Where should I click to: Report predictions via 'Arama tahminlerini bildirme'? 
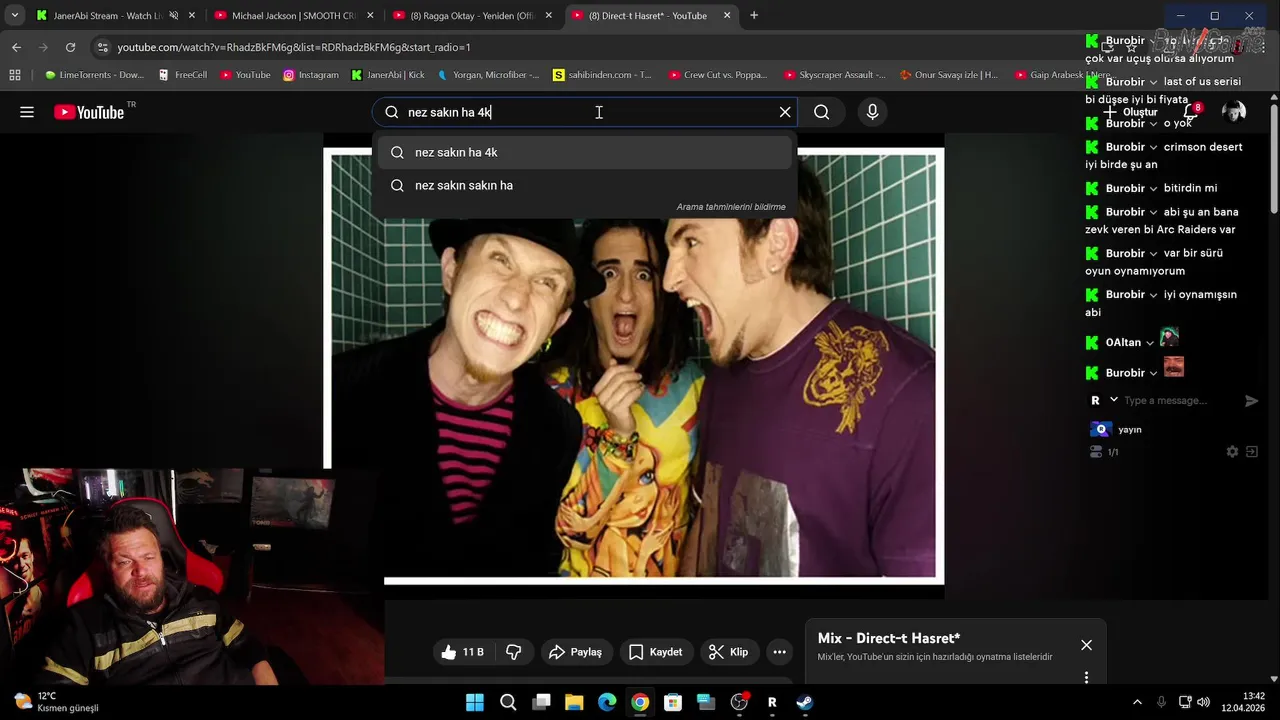click(731, 207)
